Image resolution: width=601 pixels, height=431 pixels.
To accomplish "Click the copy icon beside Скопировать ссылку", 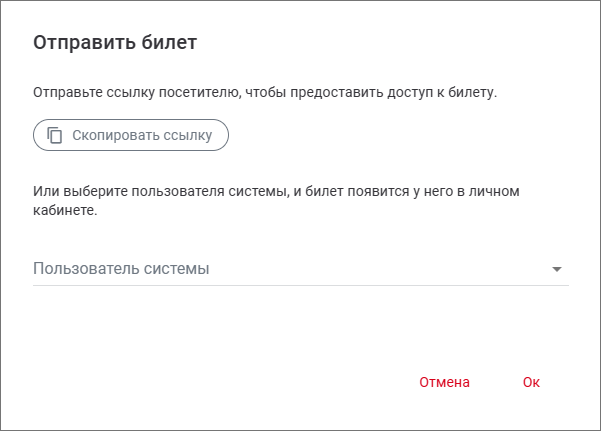I will point(55,135).
